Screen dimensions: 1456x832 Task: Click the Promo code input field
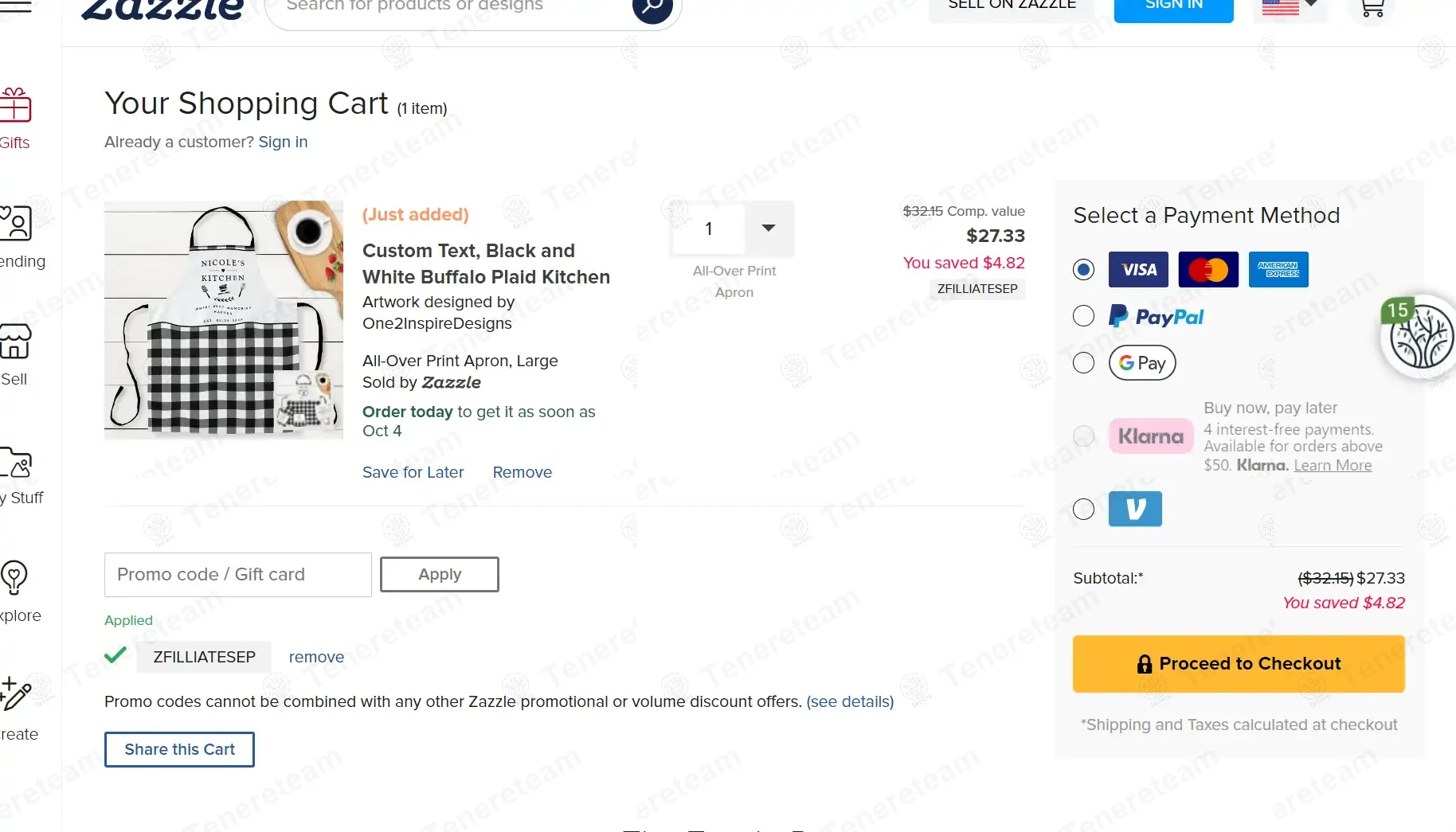237,575
